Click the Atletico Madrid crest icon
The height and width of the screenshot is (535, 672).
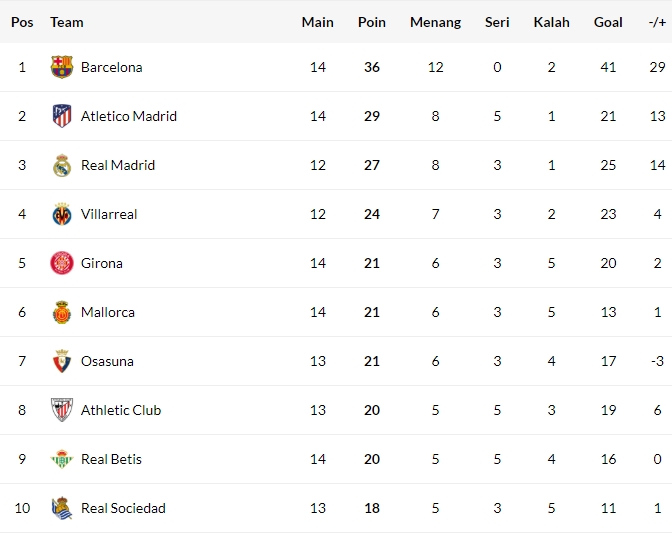point(62,116)
